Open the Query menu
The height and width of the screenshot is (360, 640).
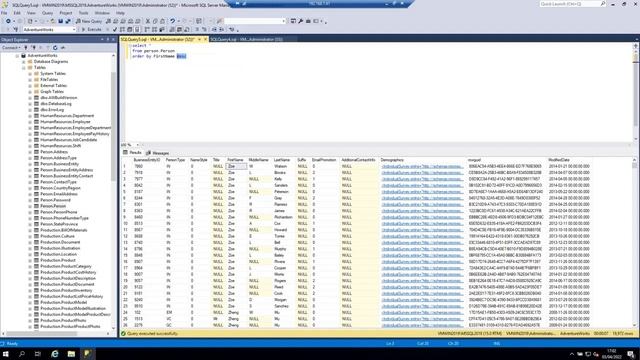click(47, 13)
